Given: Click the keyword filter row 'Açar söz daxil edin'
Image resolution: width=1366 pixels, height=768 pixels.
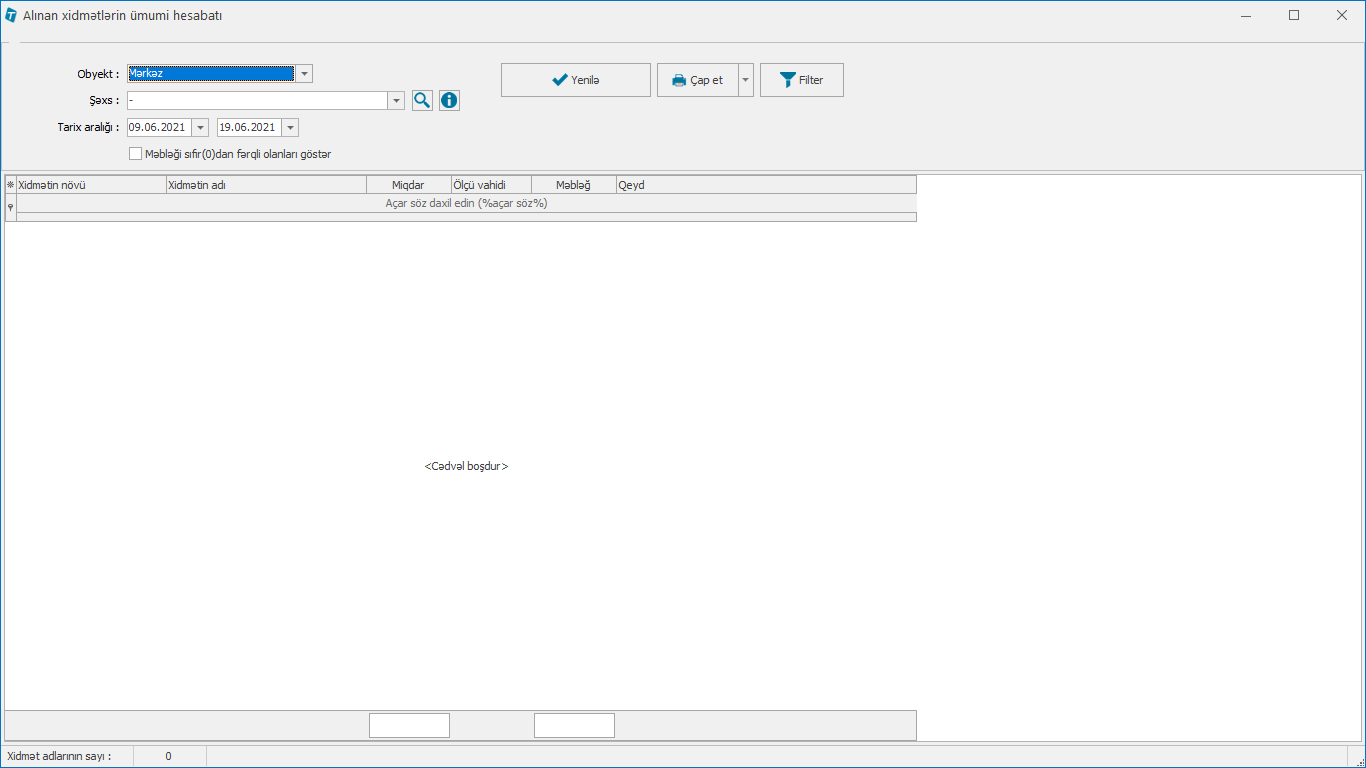Looking at the screenshot, I should pyautogui.click(x=466, y=203).
